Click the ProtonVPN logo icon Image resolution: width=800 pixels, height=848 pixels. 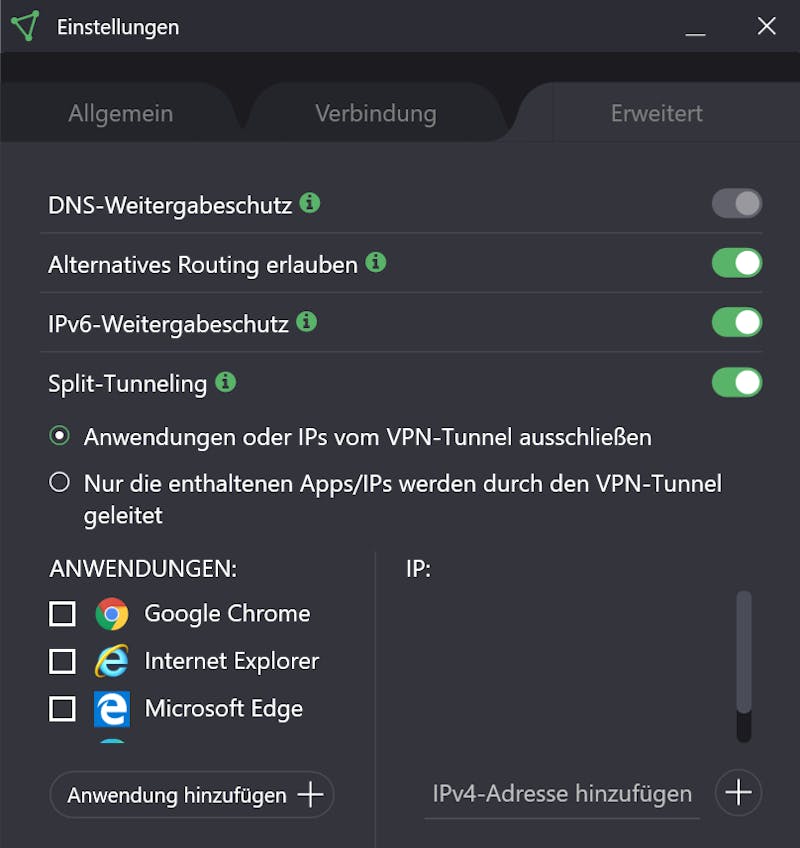click(26, 26)
